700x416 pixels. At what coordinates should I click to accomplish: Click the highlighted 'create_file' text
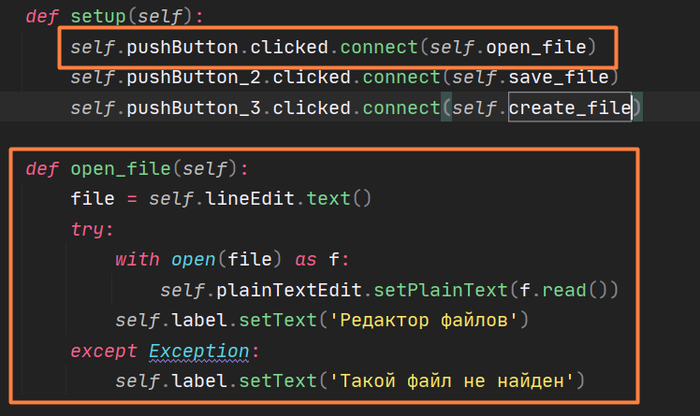coord(570,107)
